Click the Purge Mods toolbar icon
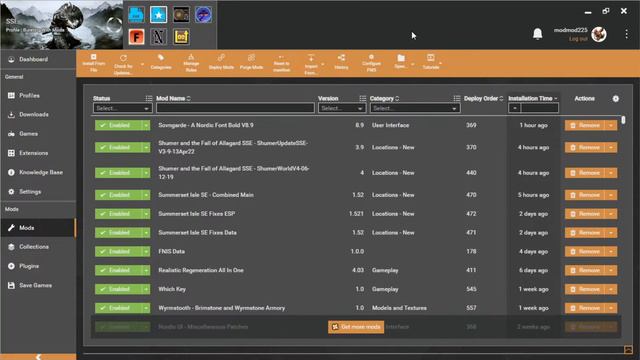 (x=251, y=62)
